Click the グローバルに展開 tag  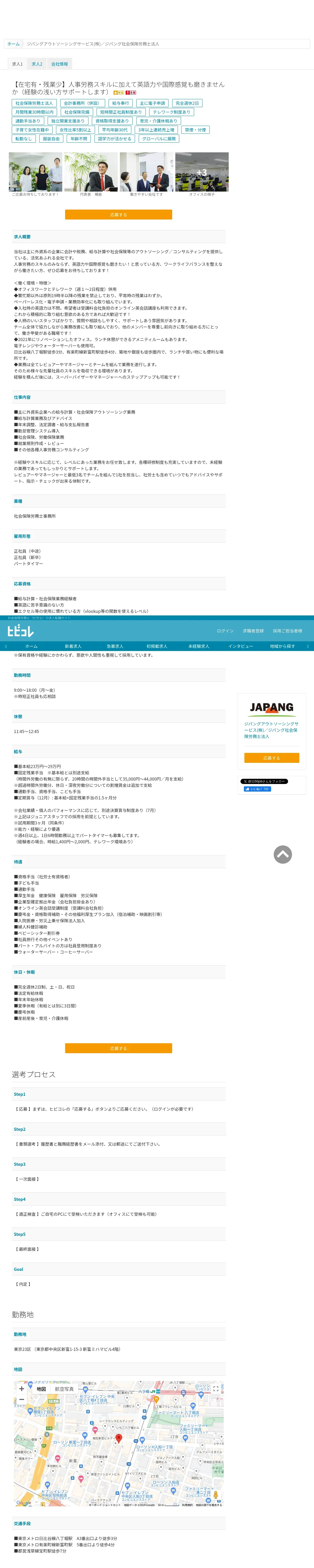(159, 139)
